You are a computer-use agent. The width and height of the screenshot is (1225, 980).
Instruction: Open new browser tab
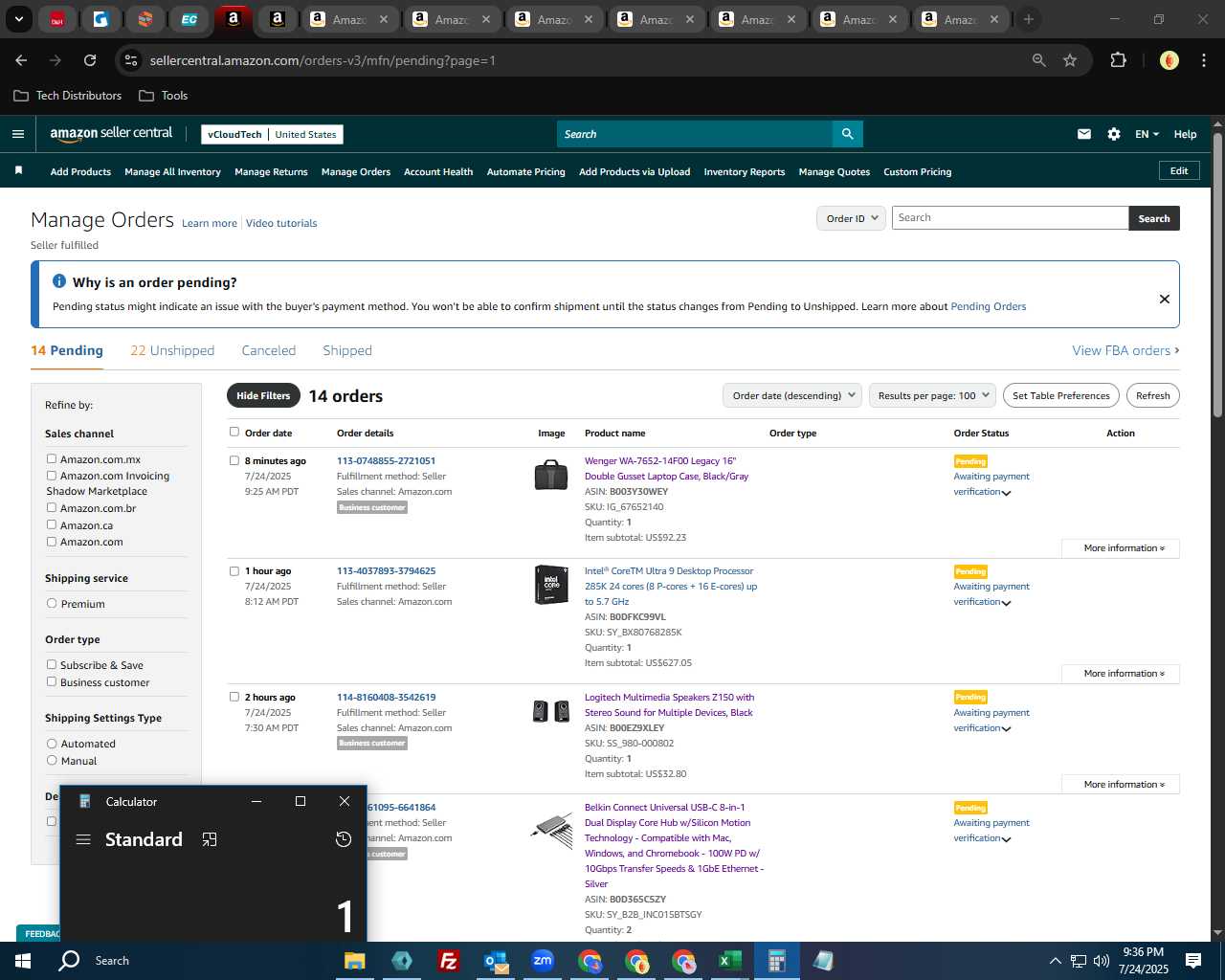pyautogui.click(x=1029, y=19)
